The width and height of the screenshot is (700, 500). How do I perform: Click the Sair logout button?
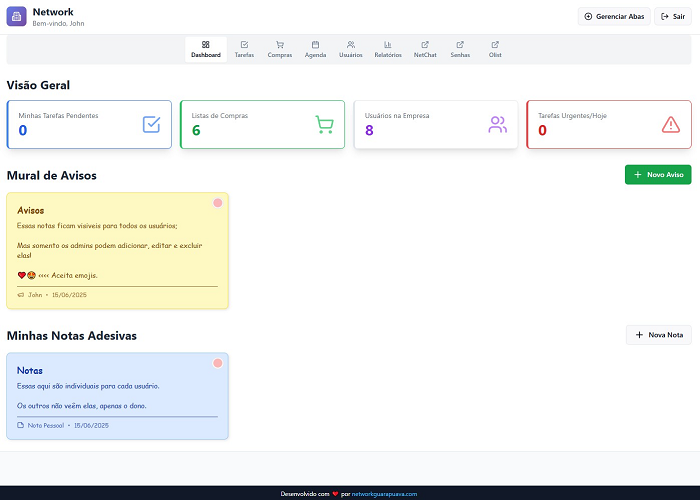[x=673, y=17]
